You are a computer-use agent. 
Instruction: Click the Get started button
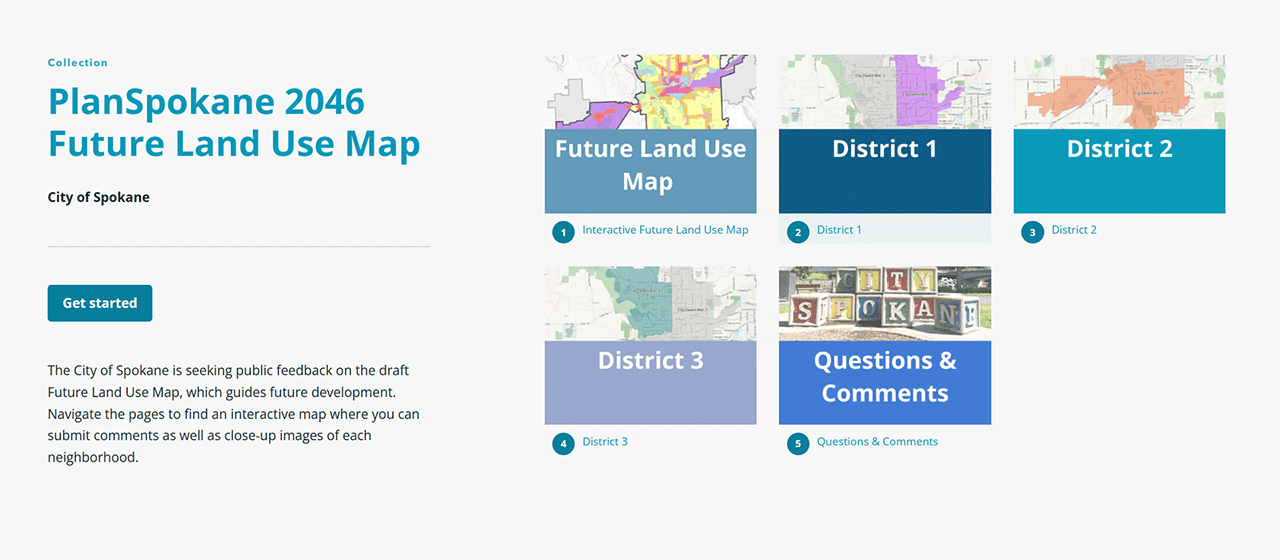(100, 303)
